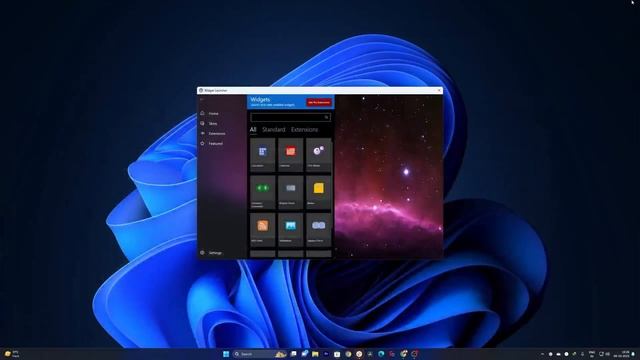Open the weather widget in the taskbar corner
The image size is (640, 360).
[11, 354]
